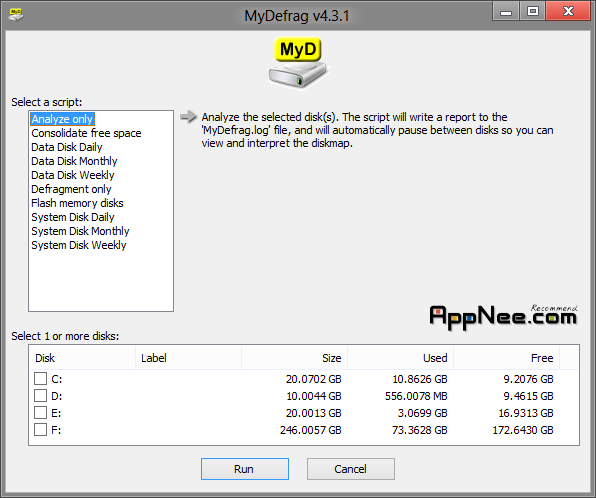Click the 9.2076 GB free value
This screenshot has width=596, height=498.
(528, 379)
